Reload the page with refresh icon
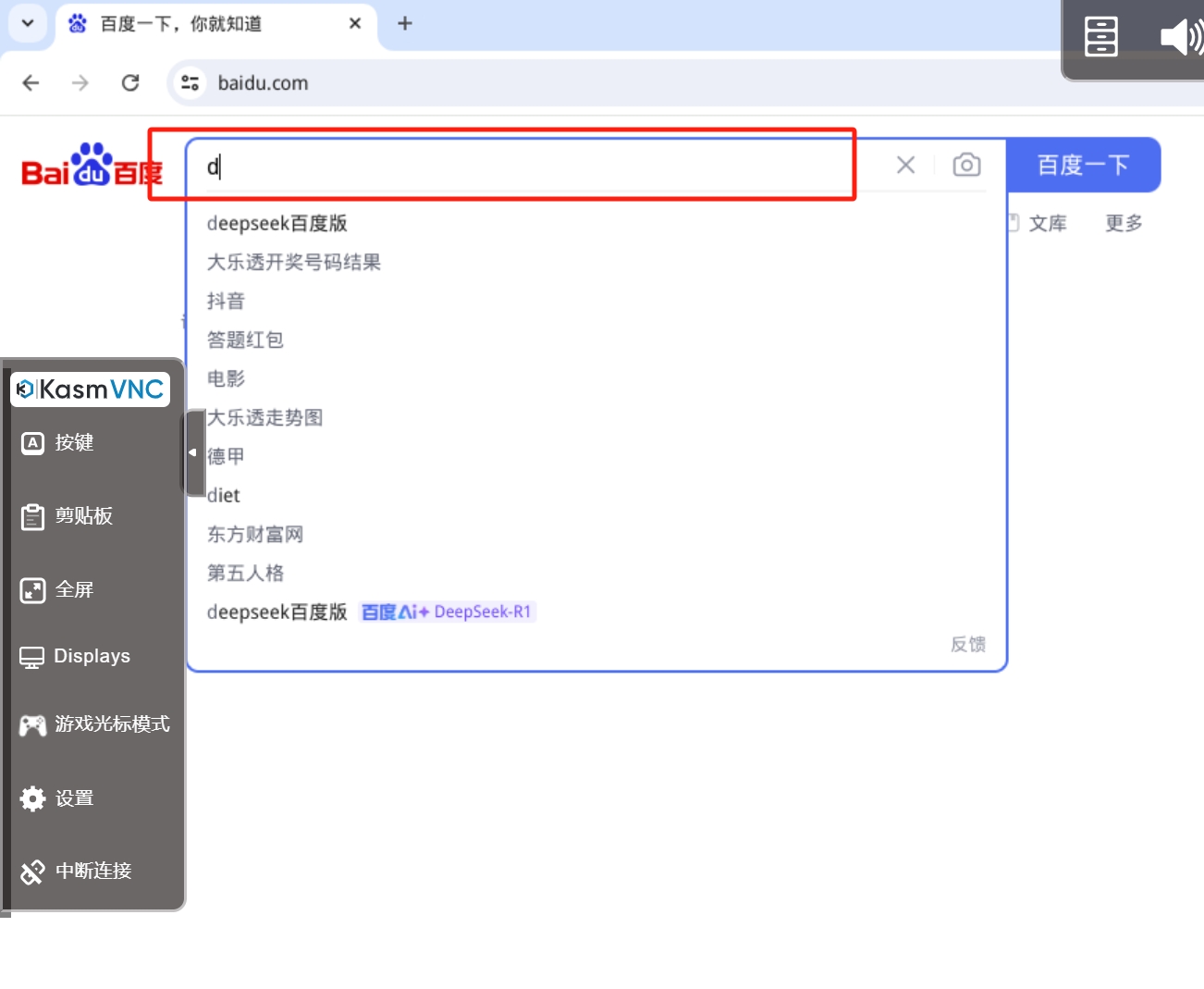The width and height of the screenshot is (1204, 989). (x=130, y=83)
